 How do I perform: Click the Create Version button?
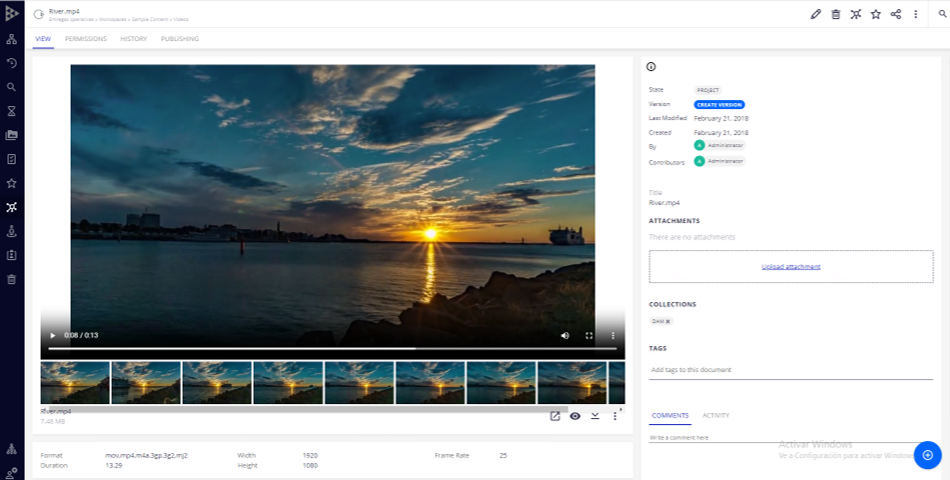click(719, 104)
